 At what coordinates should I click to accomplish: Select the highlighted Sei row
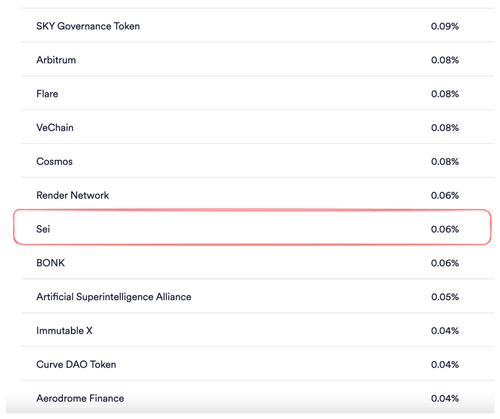tap(252, 227)
